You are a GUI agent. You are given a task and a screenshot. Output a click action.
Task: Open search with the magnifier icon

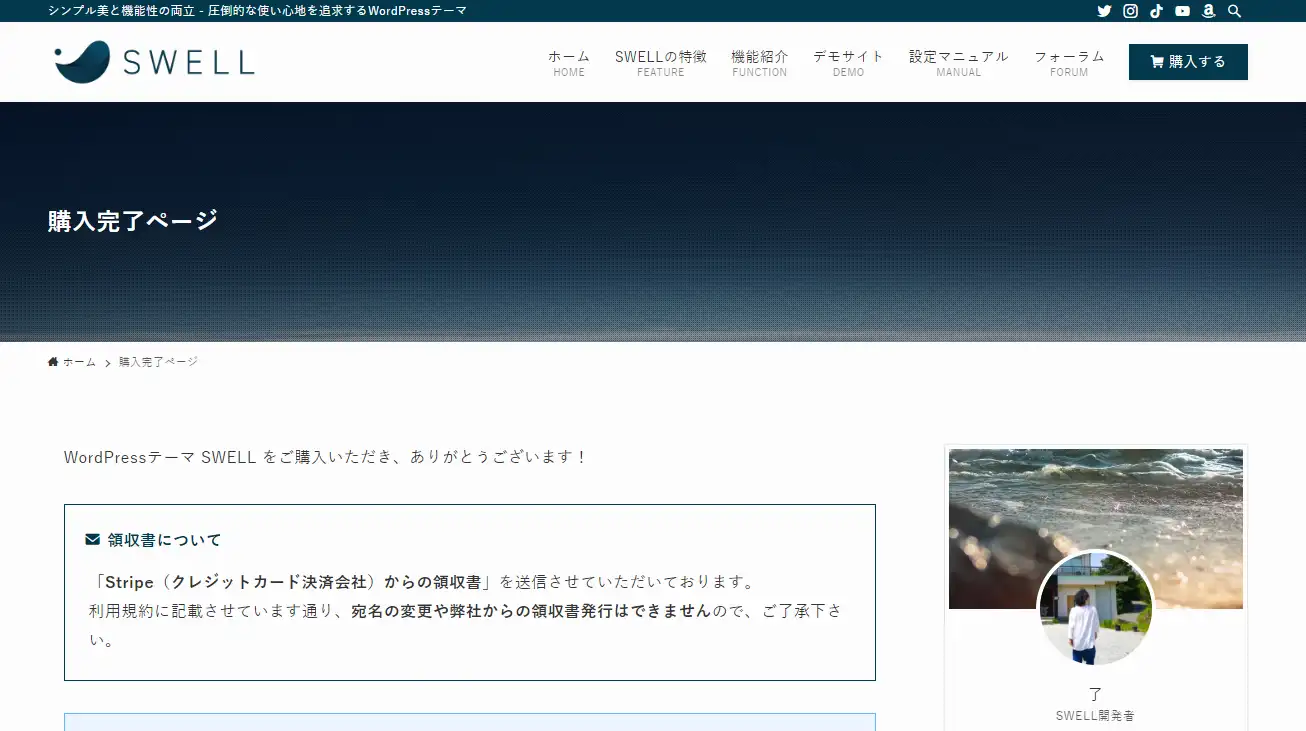[1234, 11]
